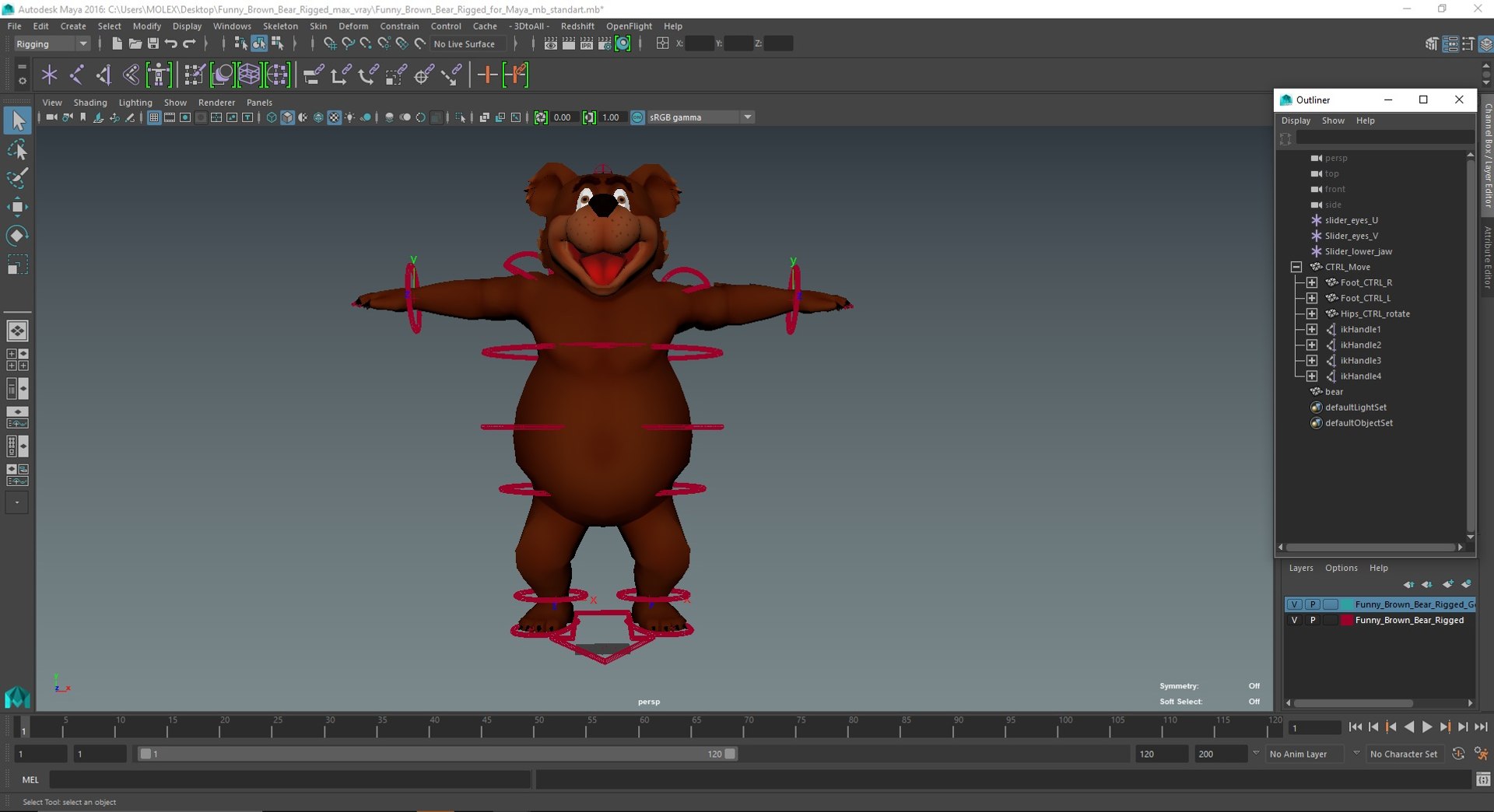Image resolution: width=1494 pixels, height=812 pixels.
Task: Activate the Lasso Select tool
Action: (17, 149)
